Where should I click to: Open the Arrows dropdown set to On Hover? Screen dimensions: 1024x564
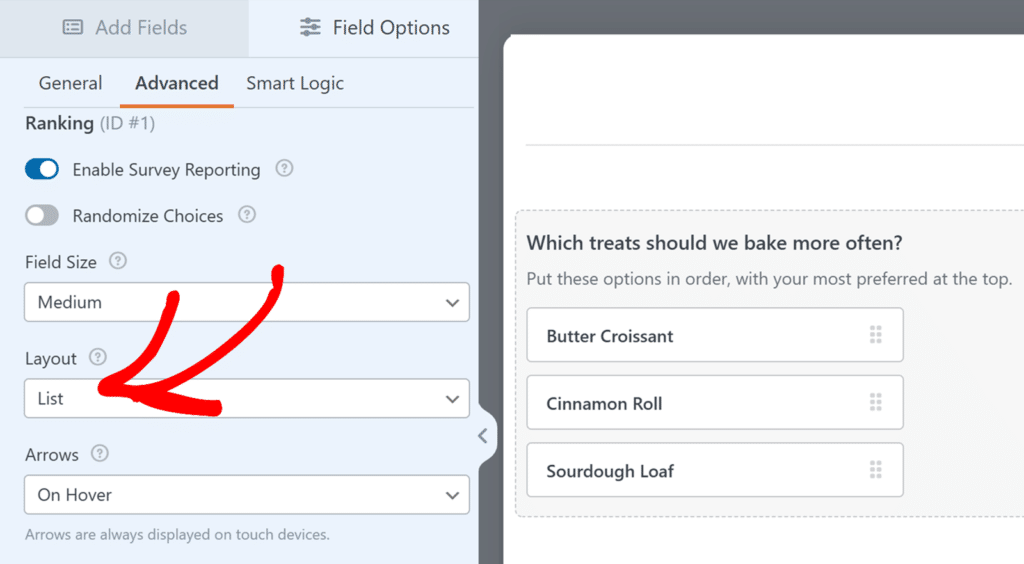(x=247, y=495)
